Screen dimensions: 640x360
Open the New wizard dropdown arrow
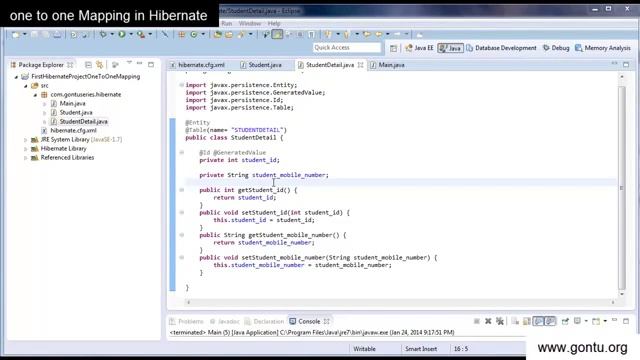[24, 35]
